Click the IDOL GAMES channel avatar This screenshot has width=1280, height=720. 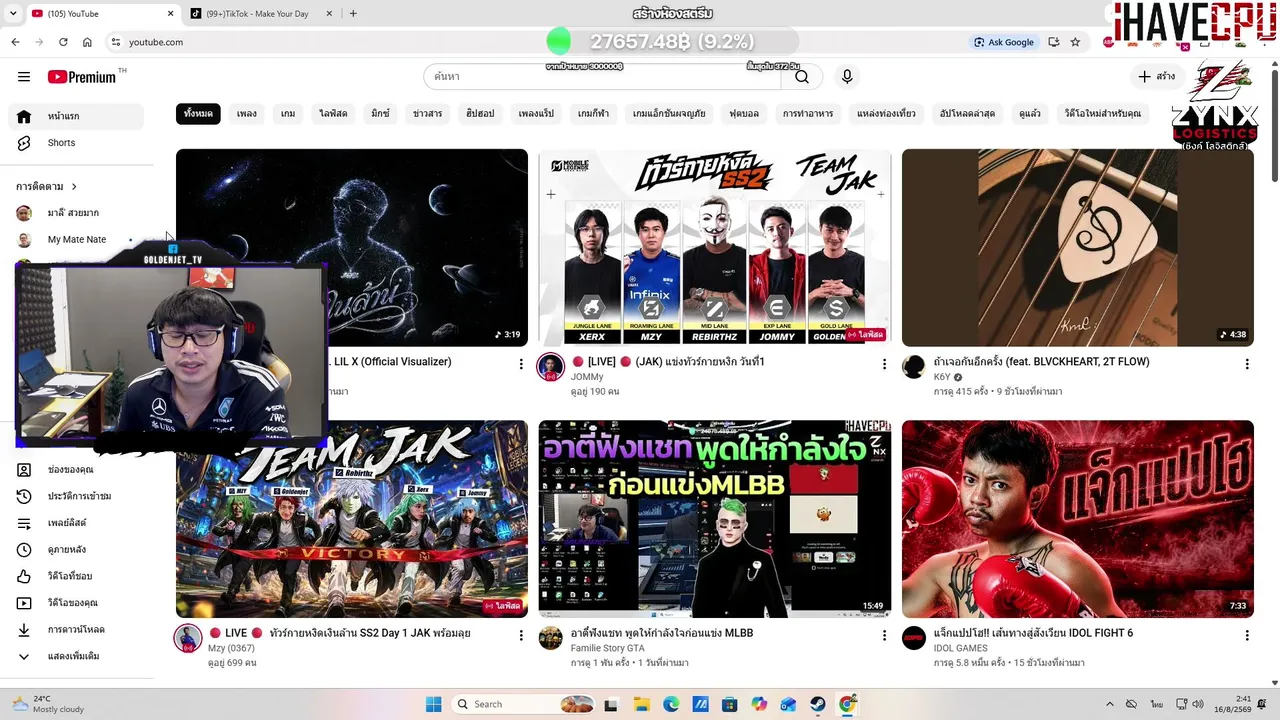click(x=914, y=638)
